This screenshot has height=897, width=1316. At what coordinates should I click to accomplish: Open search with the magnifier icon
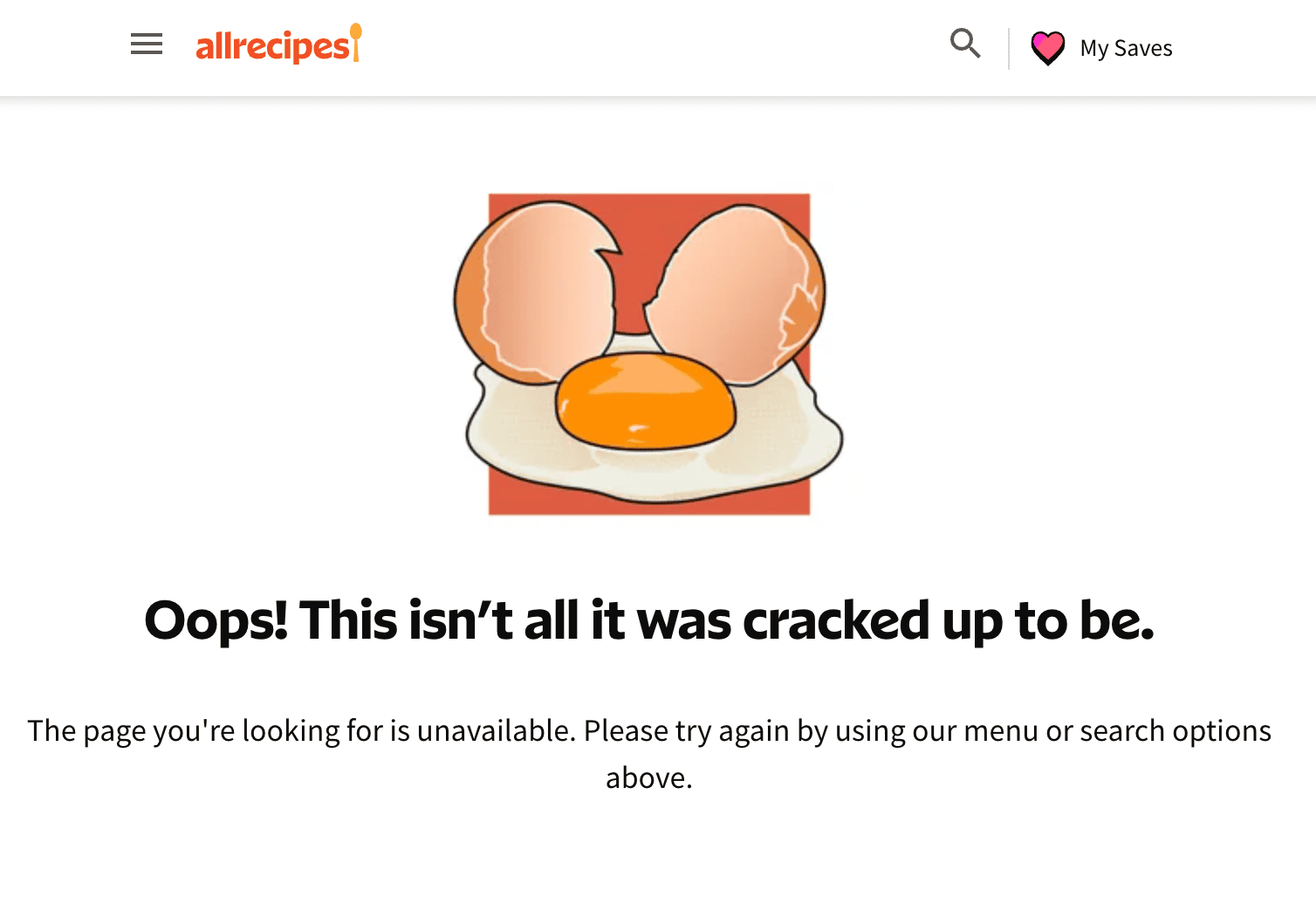965,43
